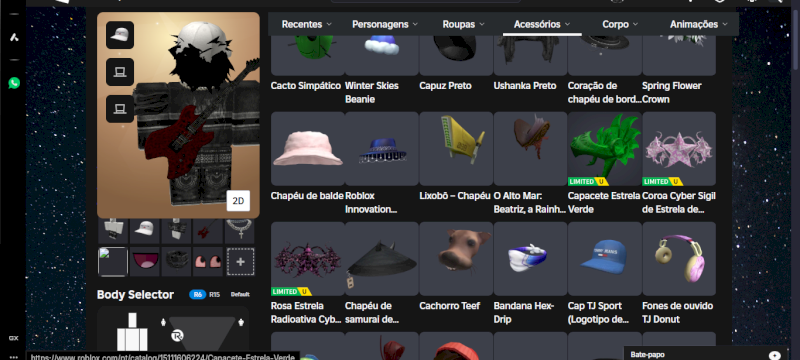Viewport: 800px width, 360px height.
Task: Click the white cap accessory slot icon
Action: [x=120, y=35]
